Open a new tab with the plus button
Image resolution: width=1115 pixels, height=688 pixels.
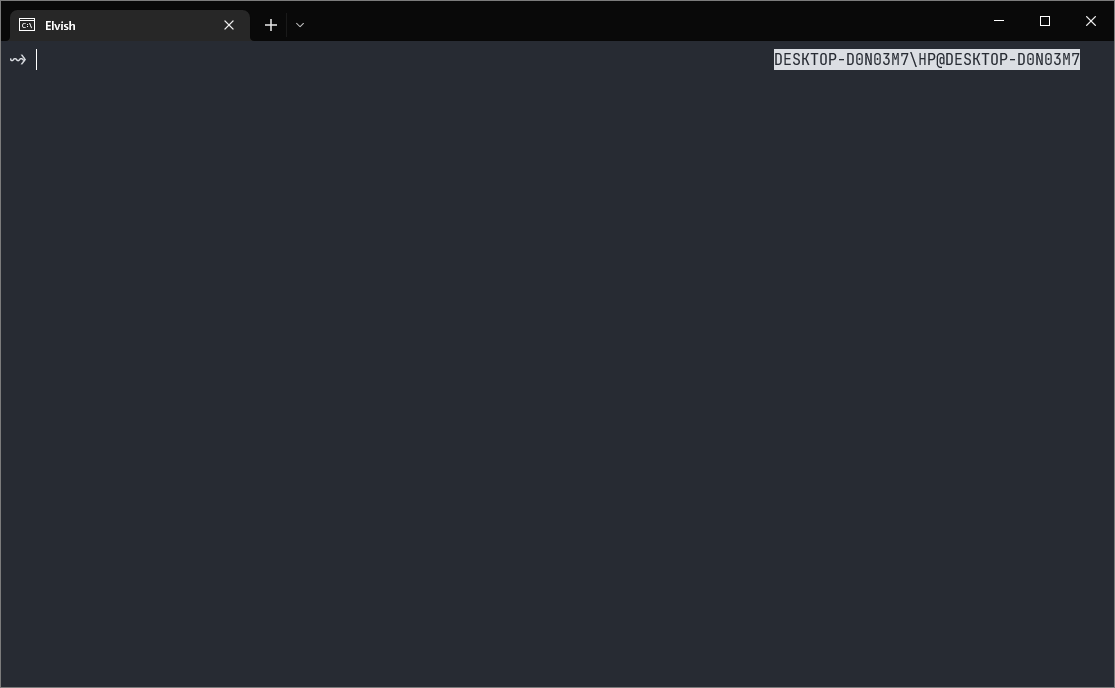click(x=270, y=25)
